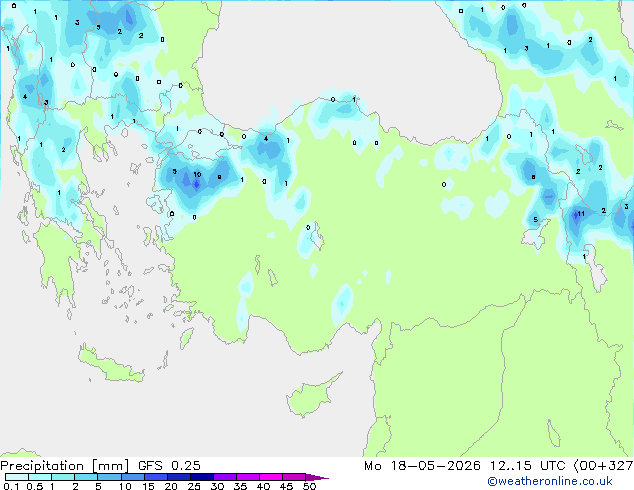This screenshot has height=490, width=634.
Task: Pick the 5–10 mm legend swatch
Action: point(109,477)
